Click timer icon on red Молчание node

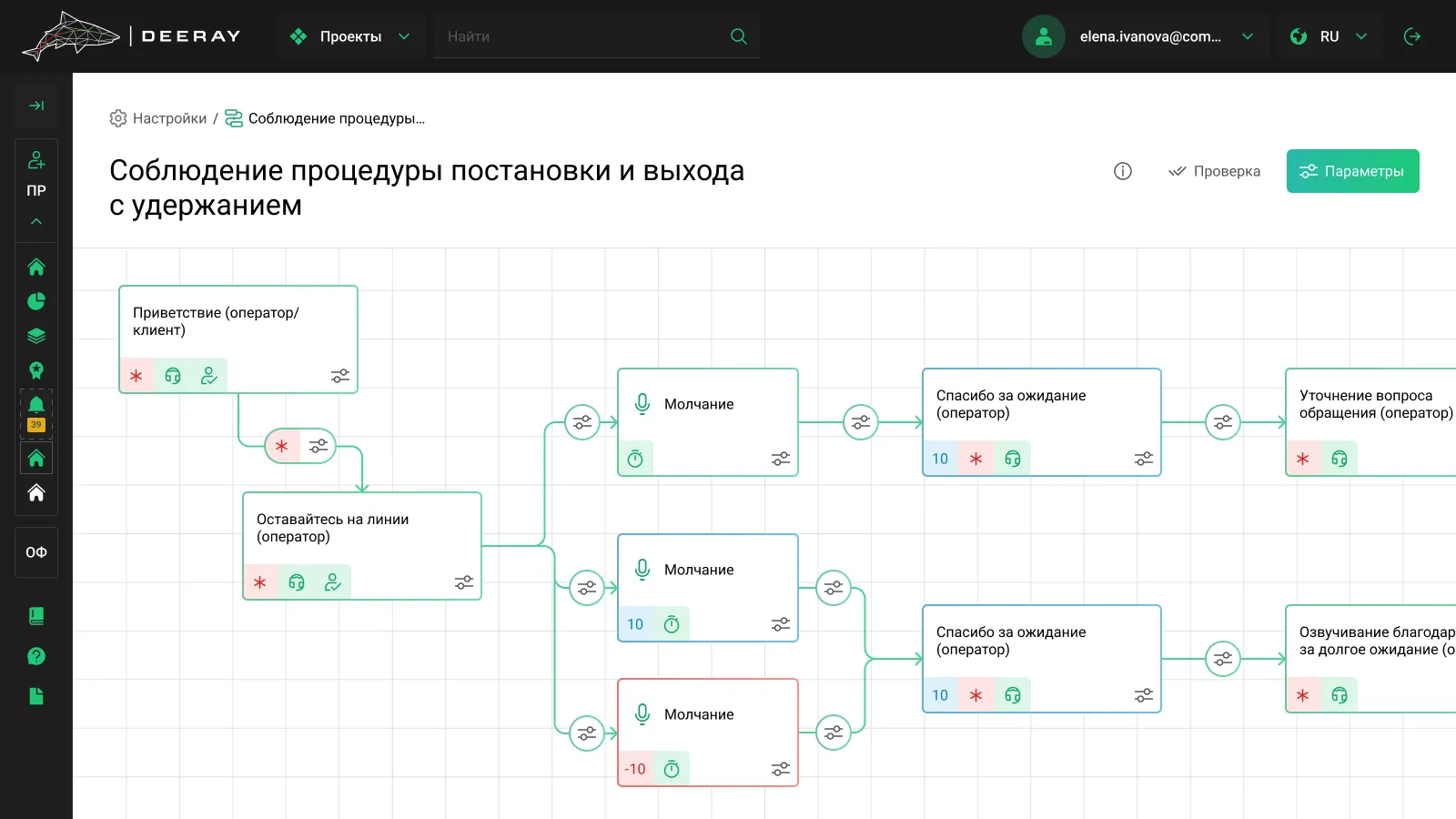[672, 769]
